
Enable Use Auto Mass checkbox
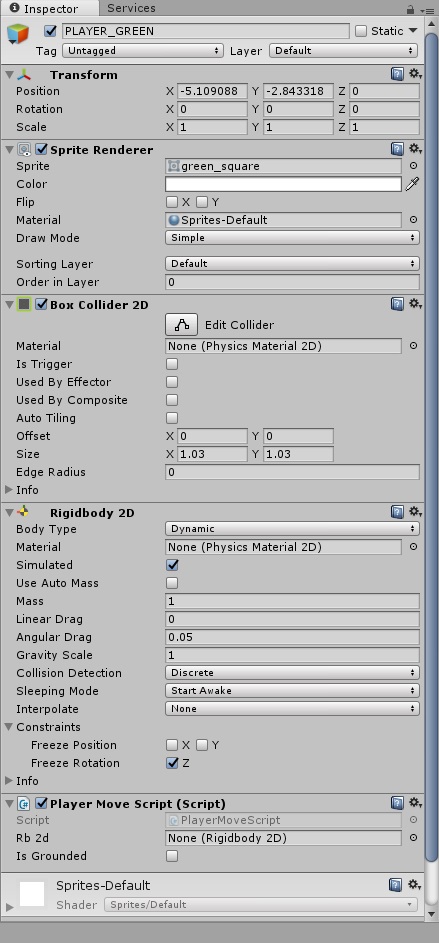[x=172, y=583]
